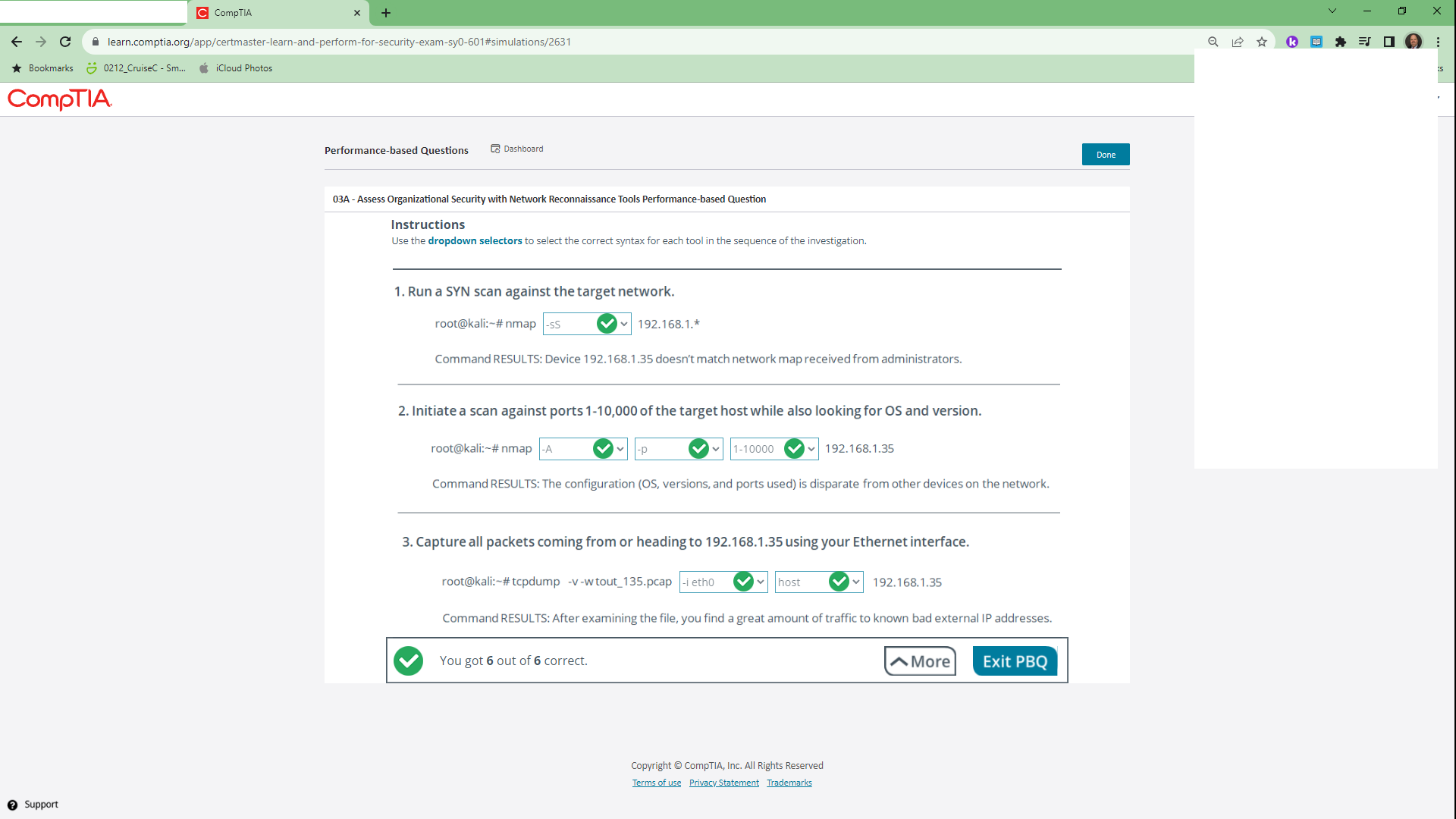Click the CompTIA logo
Screen dimensions: 1456x819
[60, 99]
